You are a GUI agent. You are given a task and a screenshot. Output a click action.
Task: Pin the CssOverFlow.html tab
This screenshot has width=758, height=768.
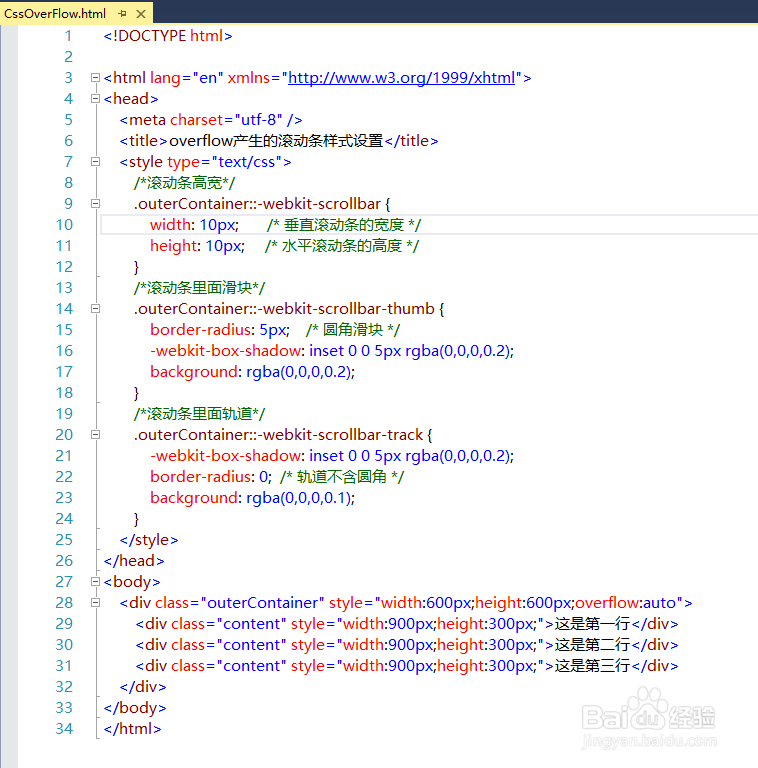(x=122, y=14)
